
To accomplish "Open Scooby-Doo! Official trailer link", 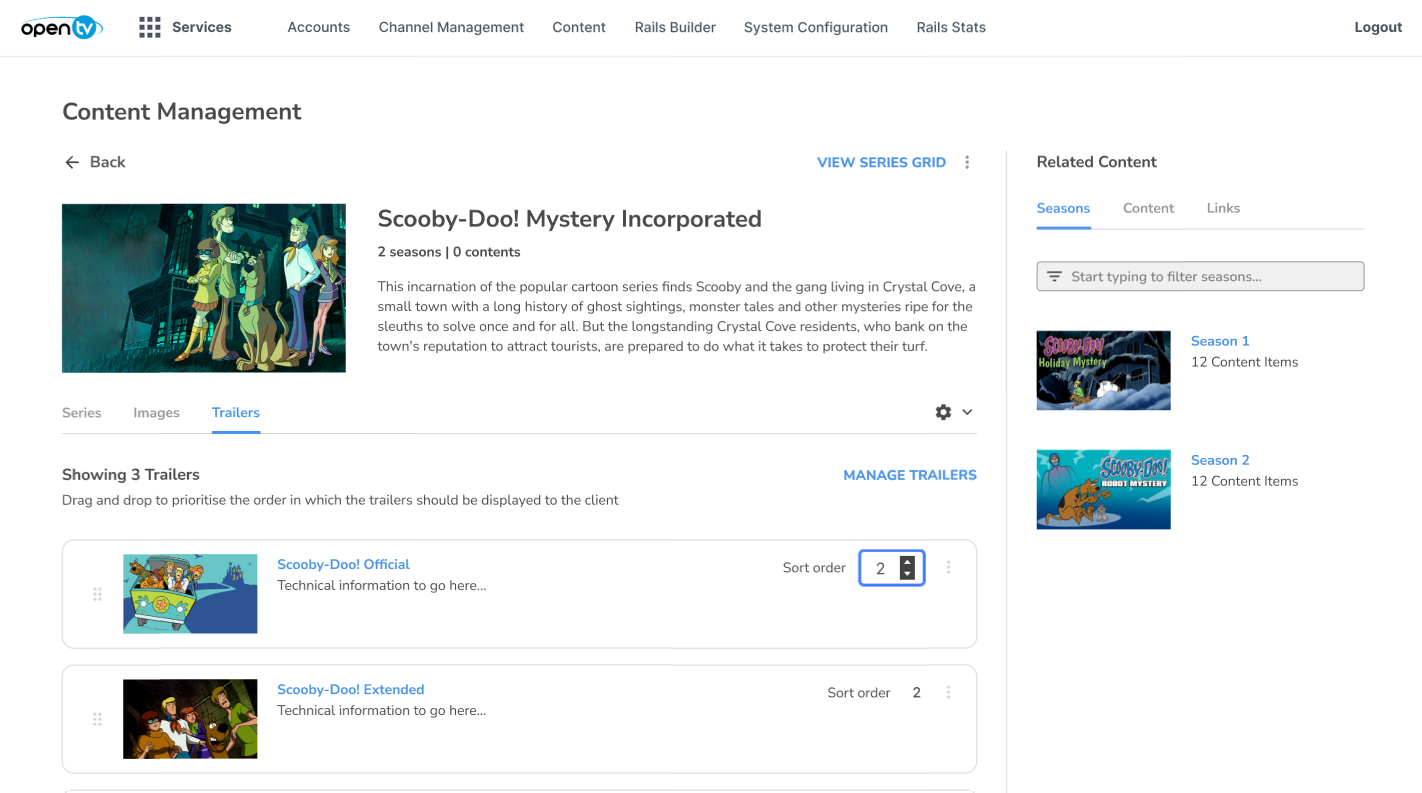I will 343,564.
